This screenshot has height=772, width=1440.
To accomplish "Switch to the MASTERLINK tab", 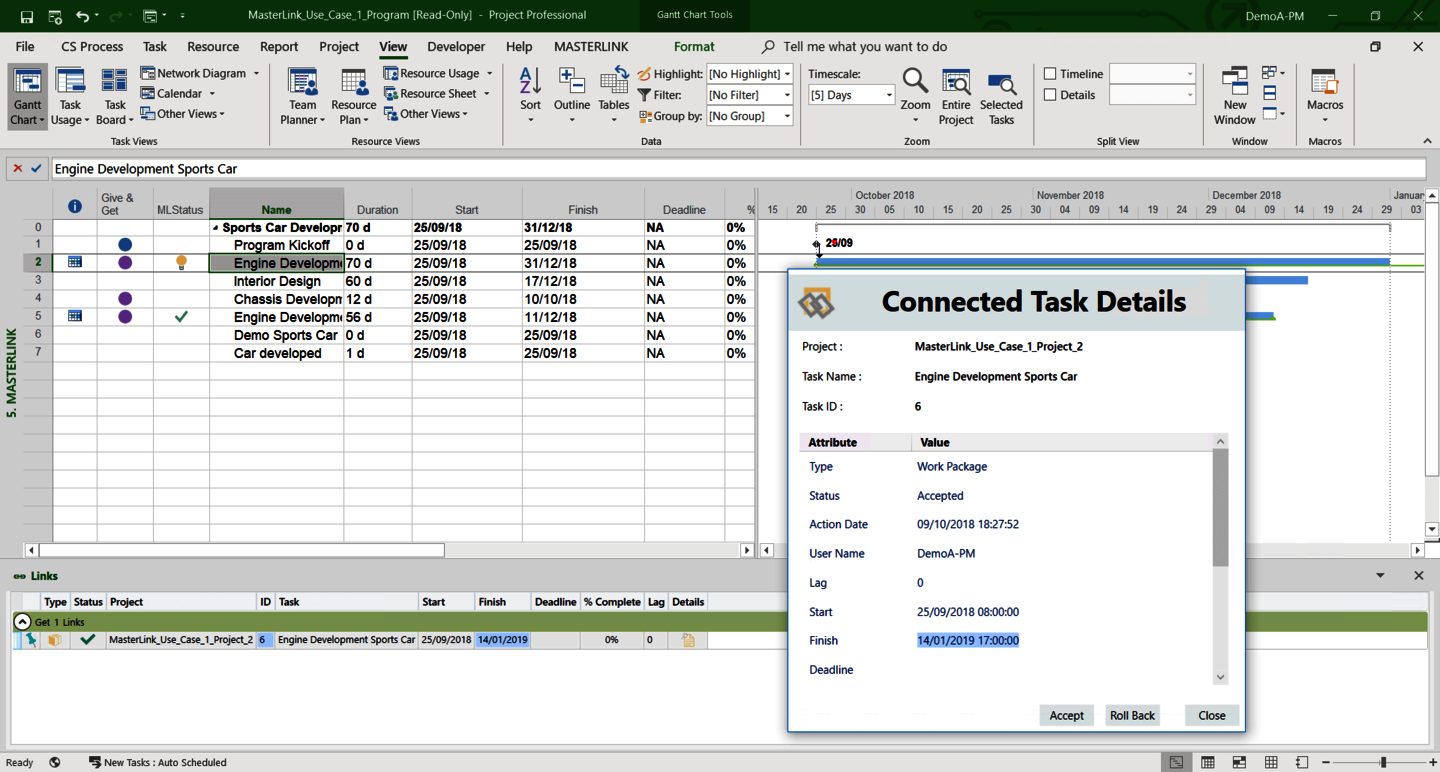I will (591, 47).
